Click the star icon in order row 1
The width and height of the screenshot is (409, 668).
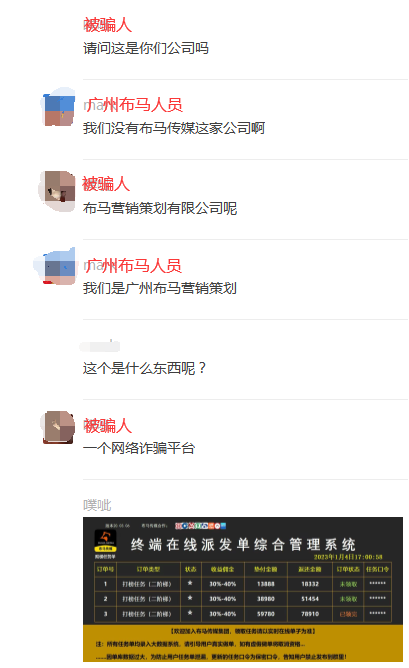[190, 583]
